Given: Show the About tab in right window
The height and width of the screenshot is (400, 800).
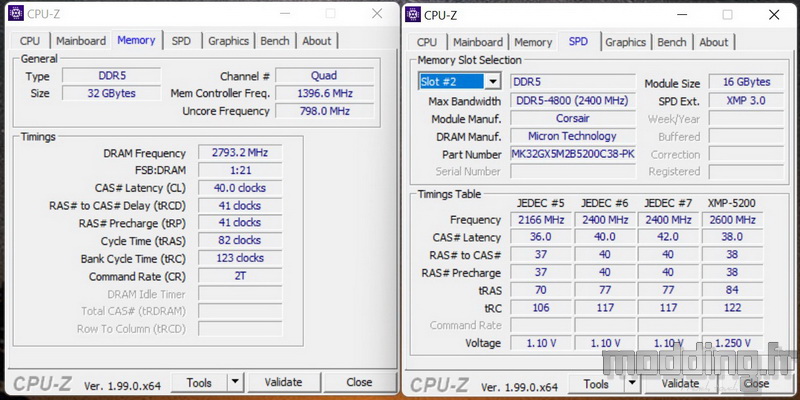Looking at the screenshot, I should coord(714,42).
